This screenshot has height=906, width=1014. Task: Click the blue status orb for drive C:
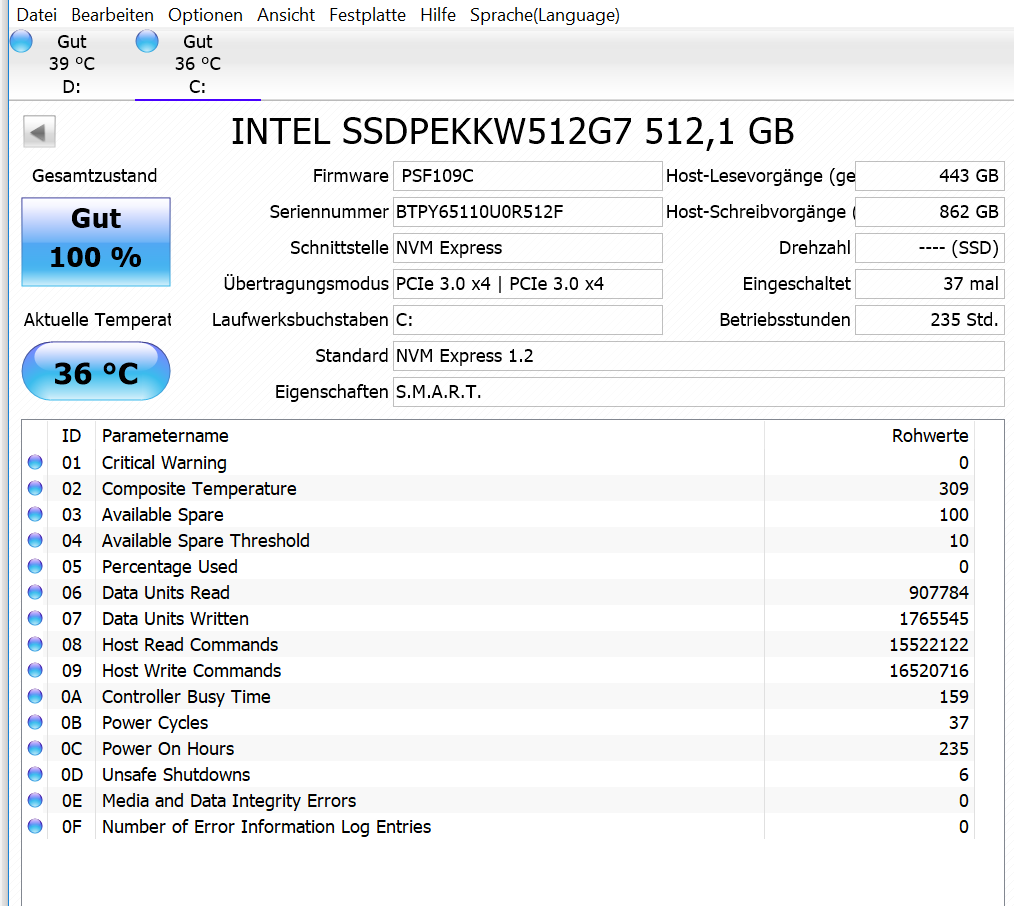147,41
